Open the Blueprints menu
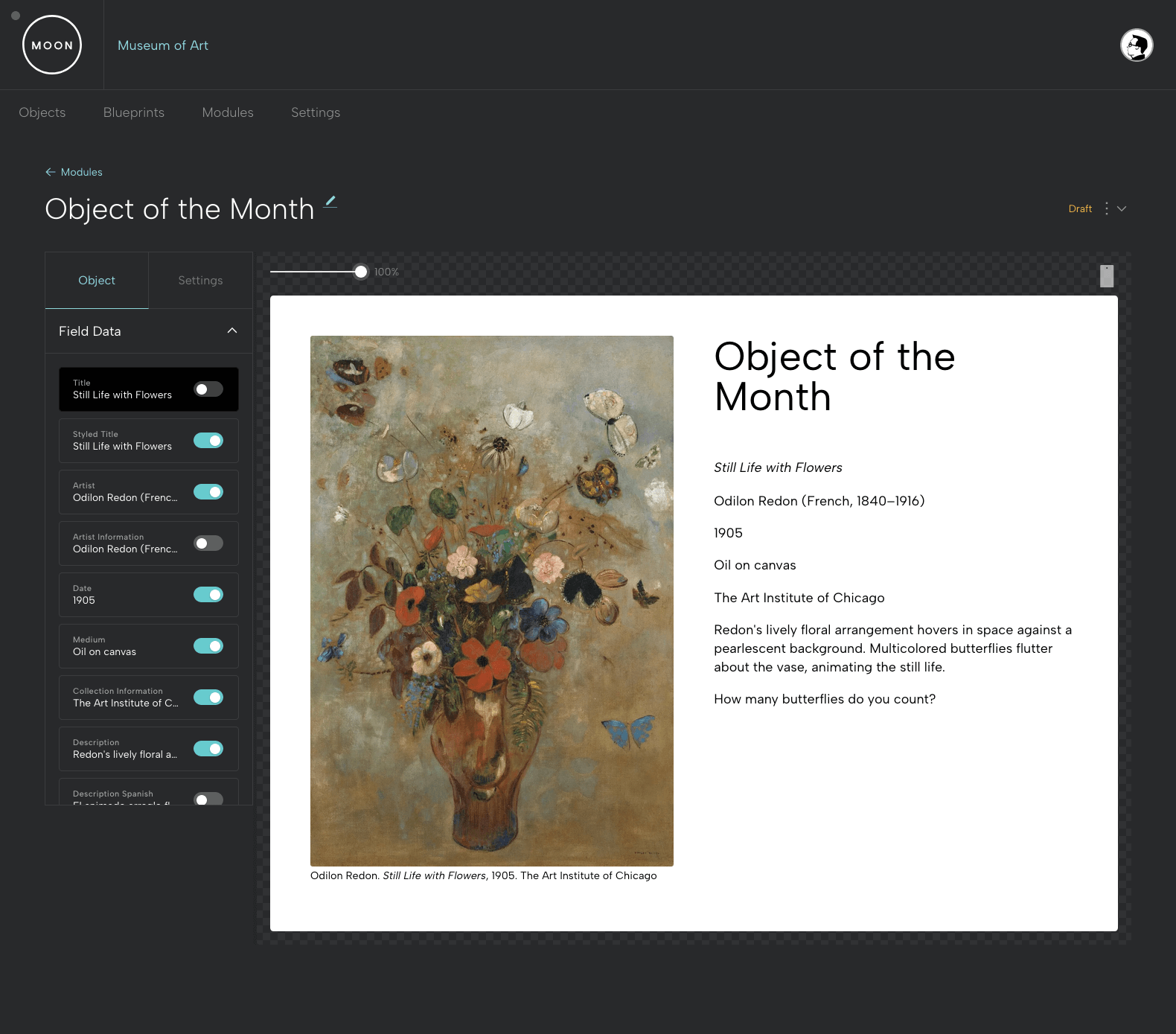Image resolution: width=1176 pixels, height=1034 pixels. (134, 112)
